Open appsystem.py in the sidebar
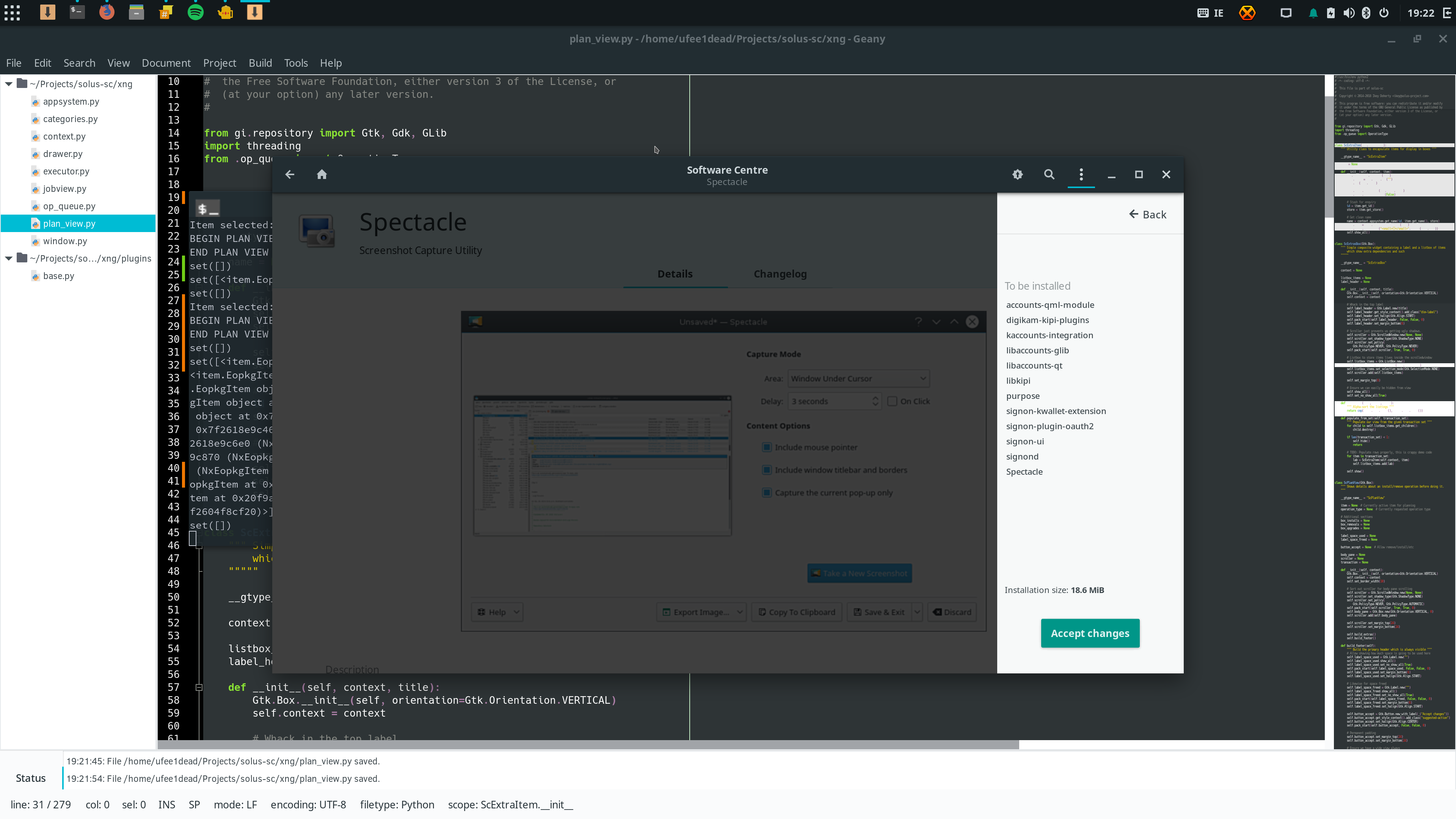1456x819 pixels. tap(71, 101)
